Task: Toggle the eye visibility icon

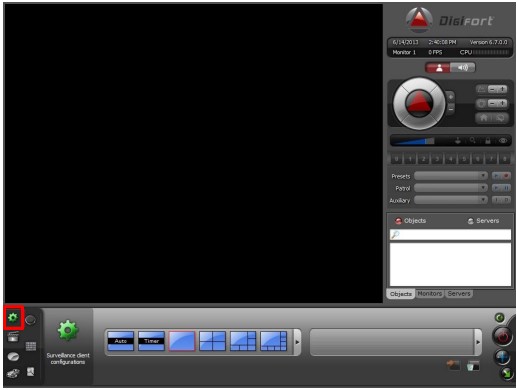Action: pyautogui.click(x=503, y=141)
